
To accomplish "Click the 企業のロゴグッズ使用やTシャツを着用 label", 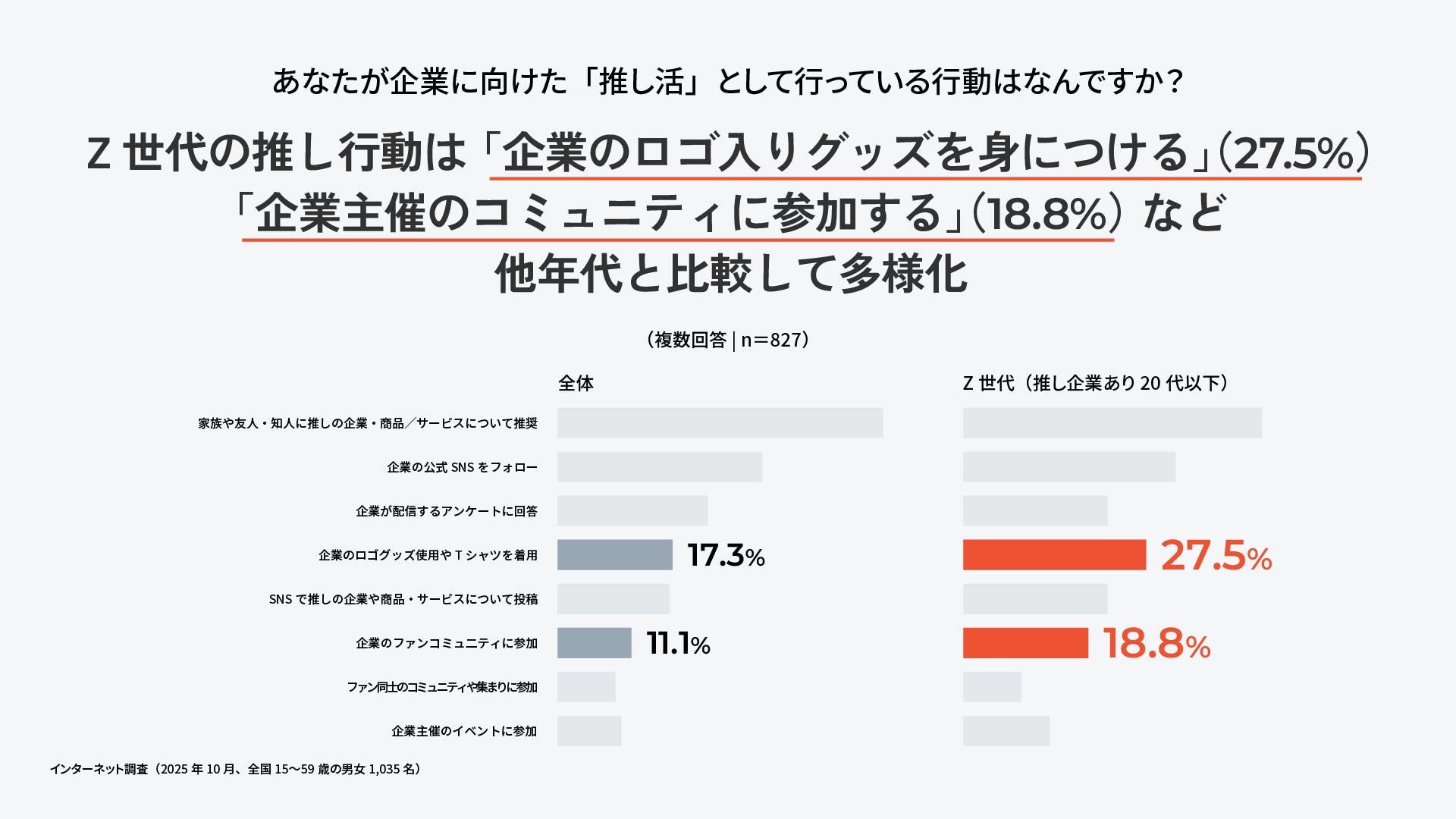I will point(428,555).
